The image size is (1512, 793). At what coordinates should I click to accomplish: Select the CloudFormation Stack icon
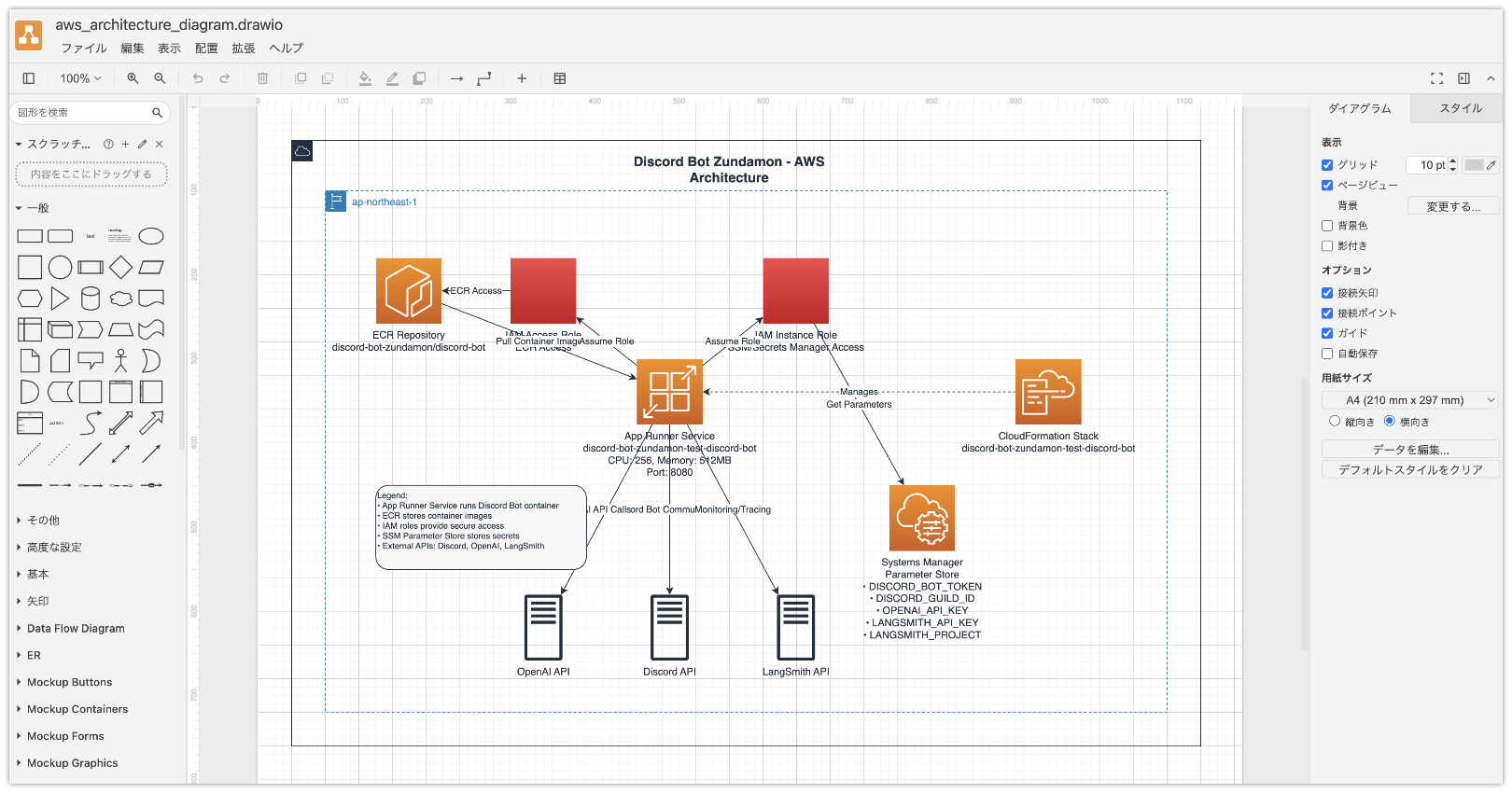pos(1048,392)
